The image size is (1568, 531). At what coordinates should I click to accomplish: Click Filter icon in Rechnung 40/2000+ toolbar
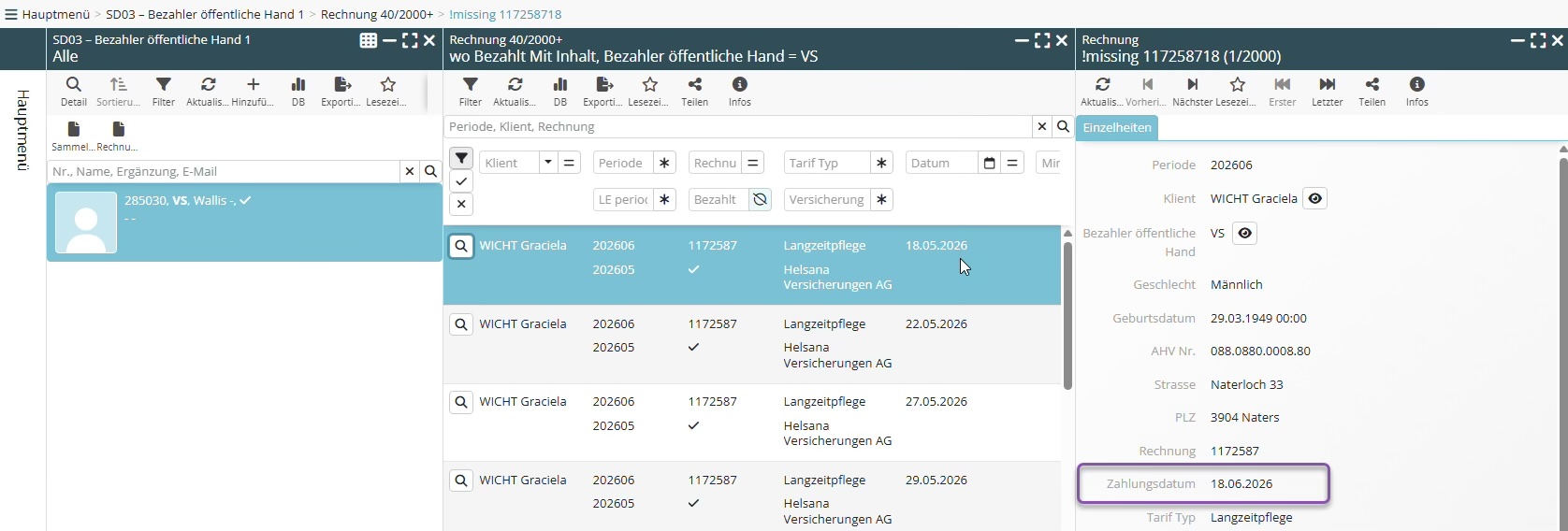pos(471,92)
